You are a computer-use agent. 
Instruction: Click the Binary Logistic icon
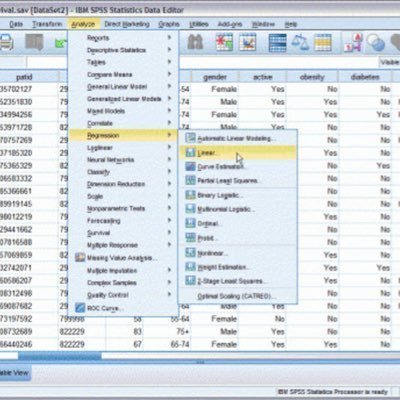point(190,195)
